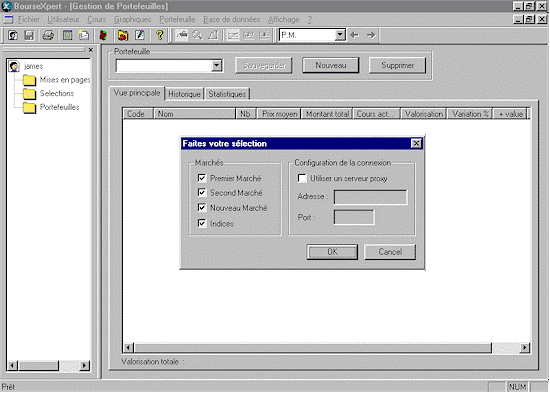
Task: Switch to the Statistiques tab
Action: pos(227,94)
